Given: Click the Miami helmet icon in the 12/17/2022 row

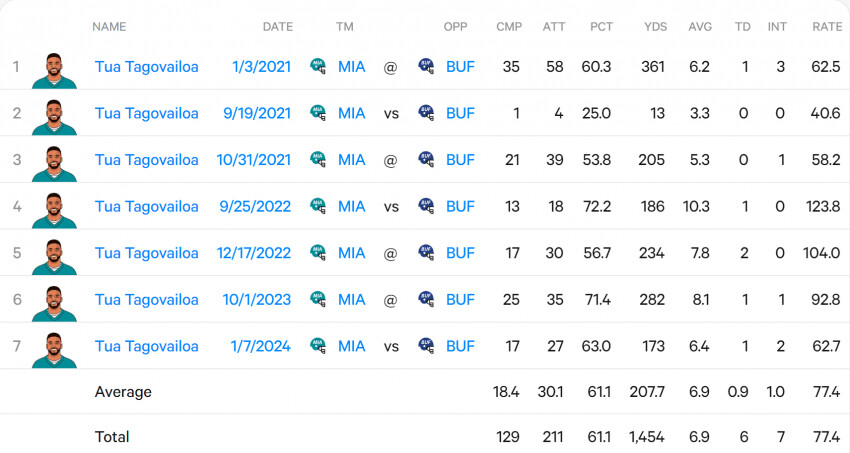Looking at the screenshot, I should point(318,252).
